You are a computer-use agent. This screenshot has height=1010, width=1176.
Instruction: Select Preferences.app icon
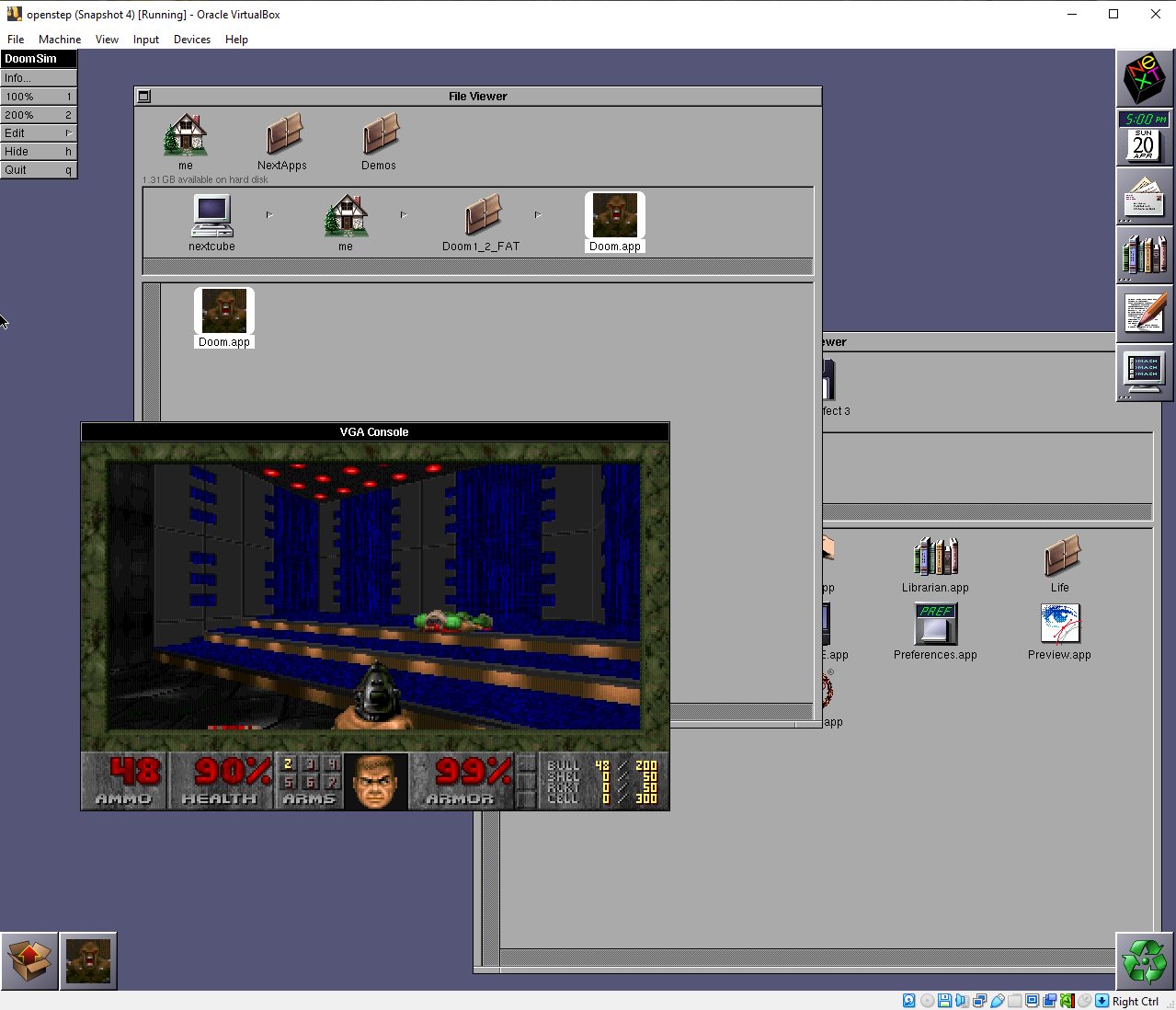click(935, 625)
